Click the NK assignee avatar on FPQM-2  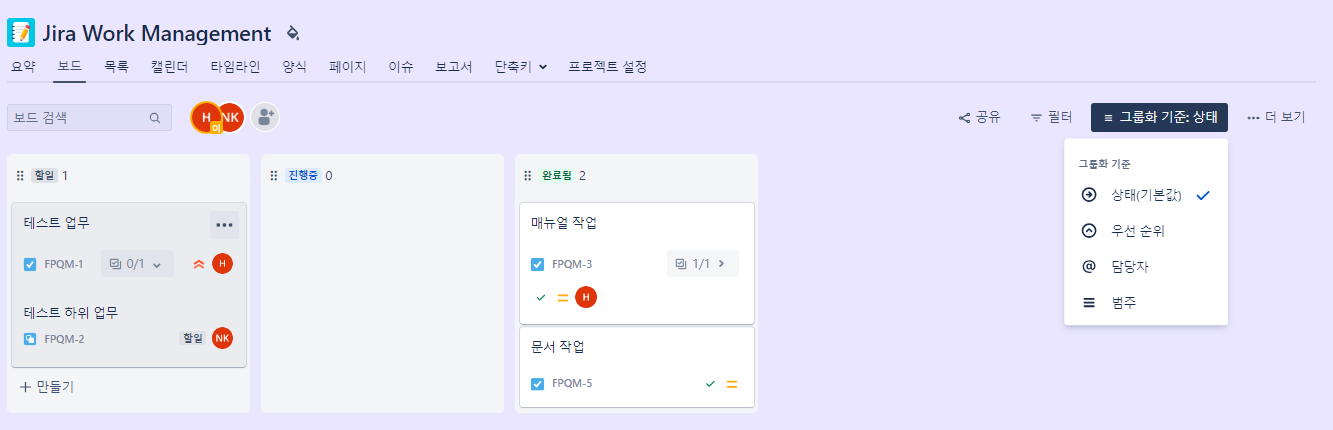(222, 338)
